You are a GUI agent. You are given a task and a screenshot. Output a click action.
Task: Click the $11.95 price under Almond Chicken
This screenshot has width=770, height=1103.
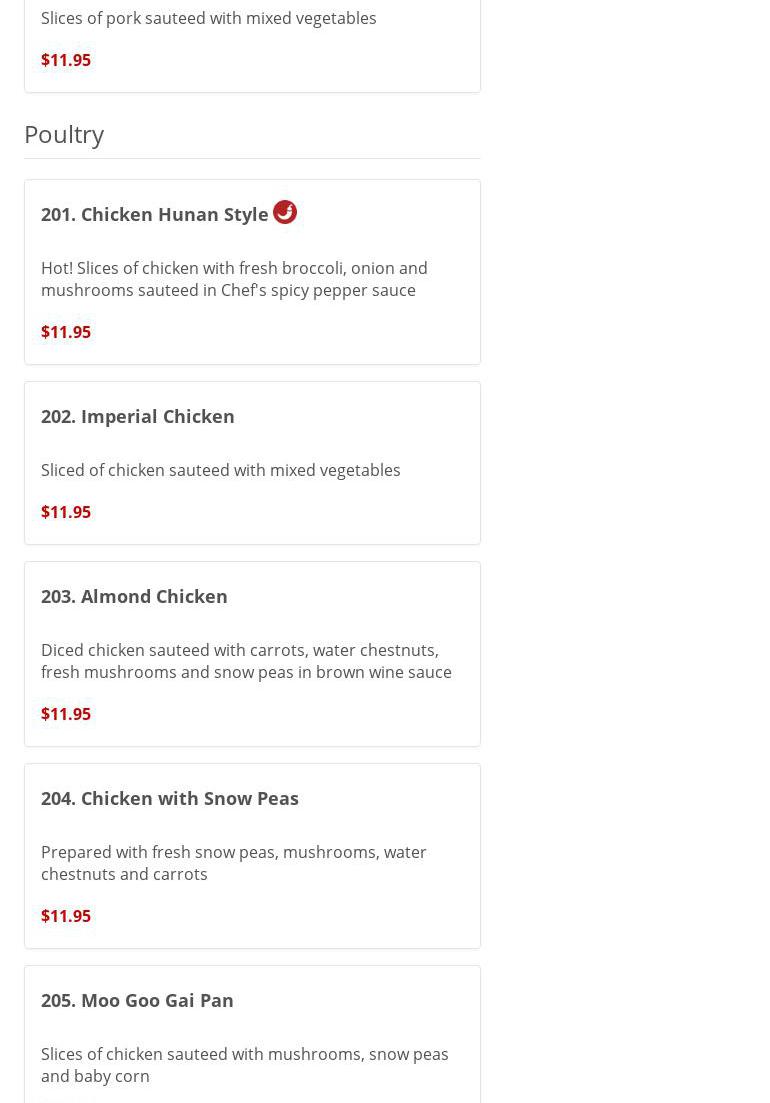(x=66, y=714)
